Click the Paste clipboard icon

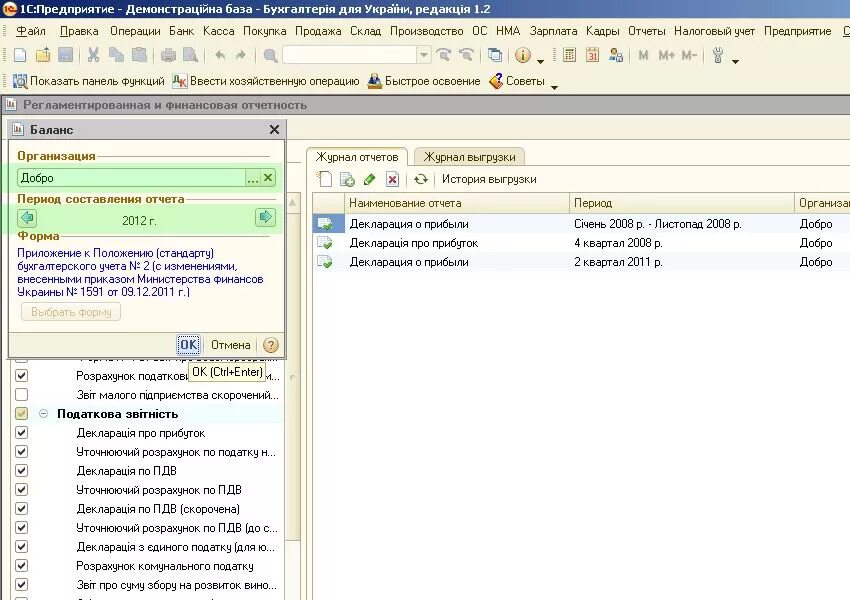pyautogui.click(x=139, y=55)
